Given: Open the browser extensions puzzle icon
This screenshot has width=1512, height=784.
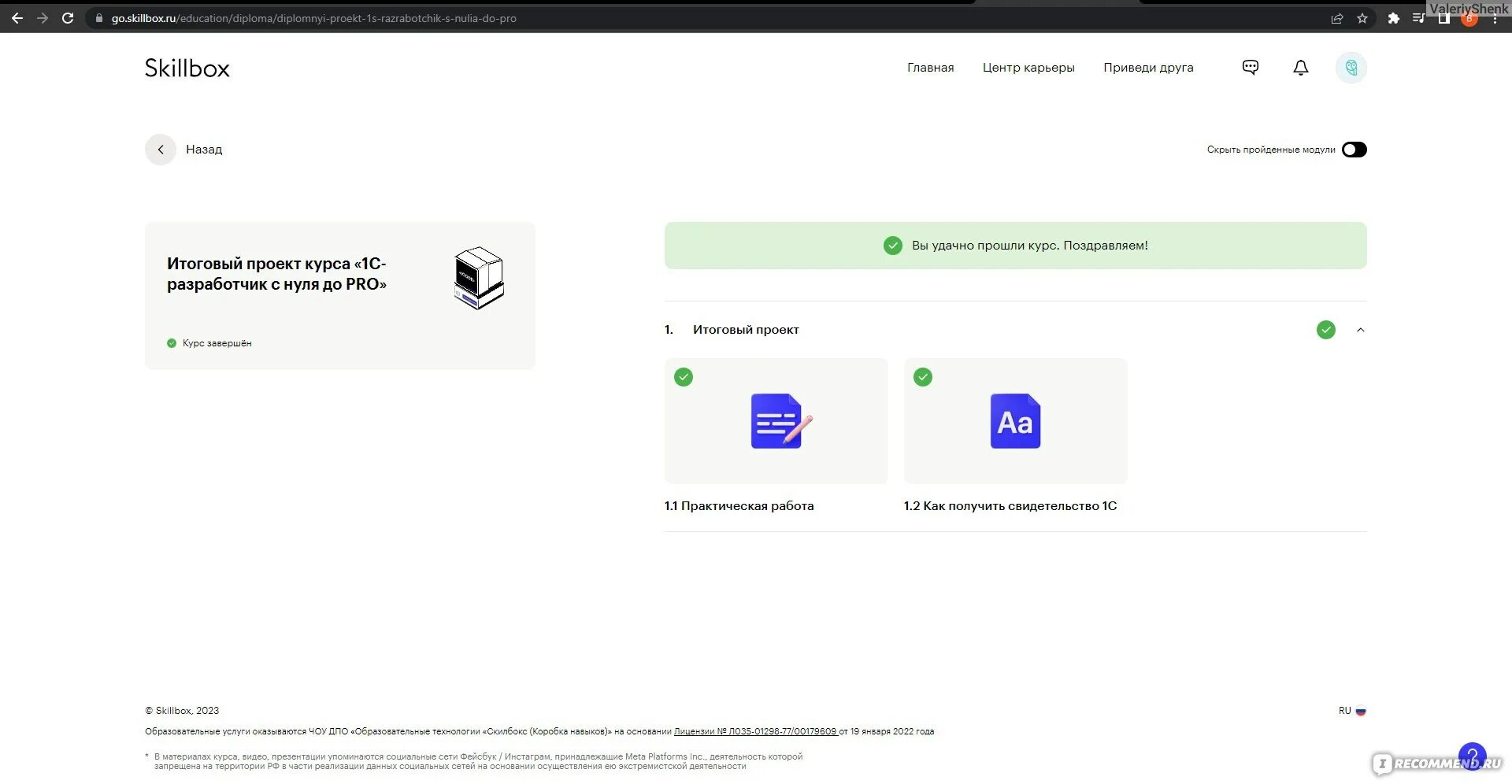Looking at the screenshot, I should click(1394, 18).
